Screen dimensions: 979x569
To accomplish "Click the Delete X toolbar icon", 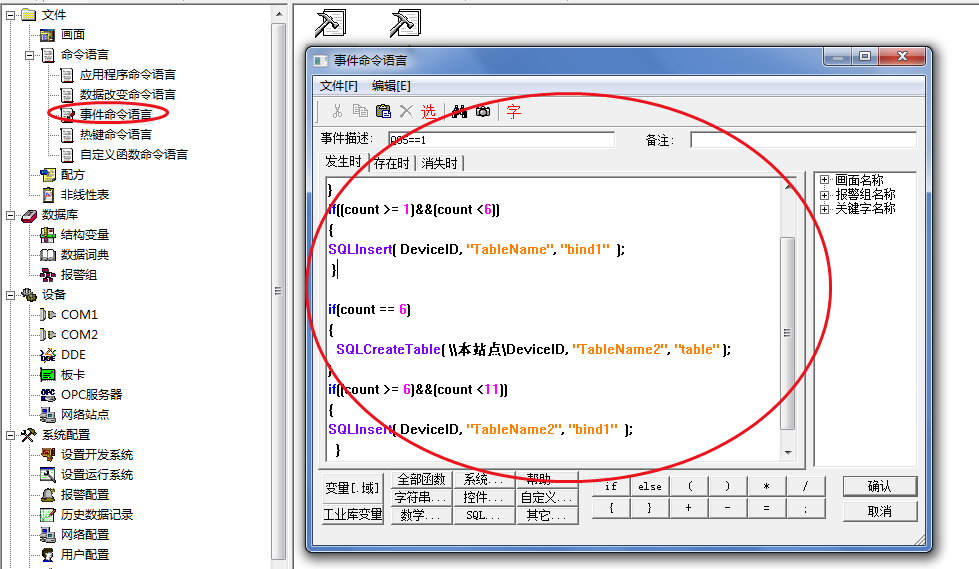I will point(406,111).
